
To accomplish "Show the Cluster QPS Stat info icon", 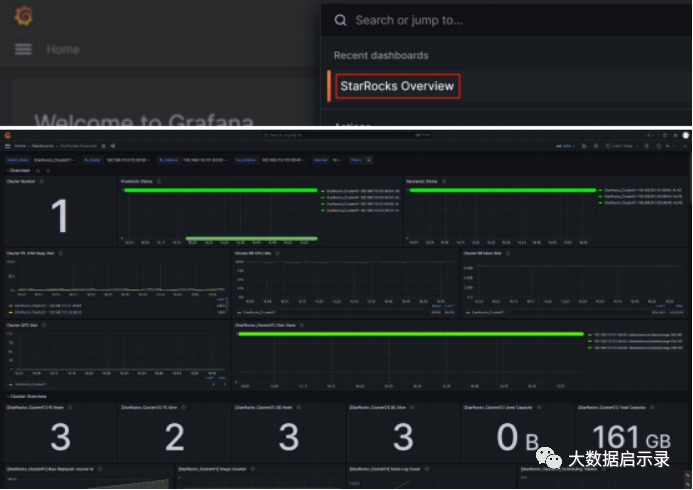I will coord(44,325).
